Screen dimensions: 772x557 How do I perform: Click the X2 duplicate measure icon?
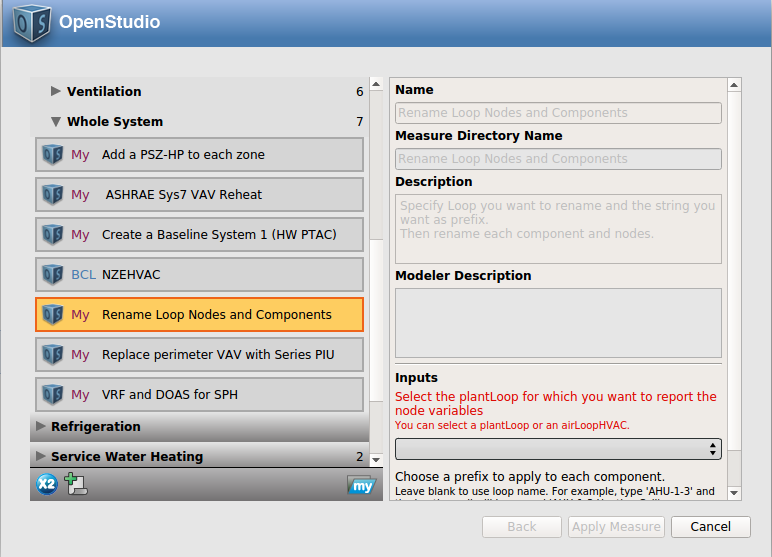point(47,484)
